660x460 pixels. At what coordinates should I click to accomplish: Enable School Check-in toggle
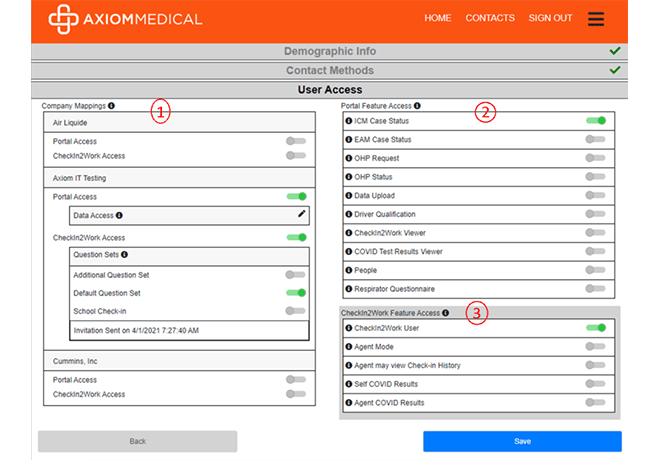(x=295, y=311)
